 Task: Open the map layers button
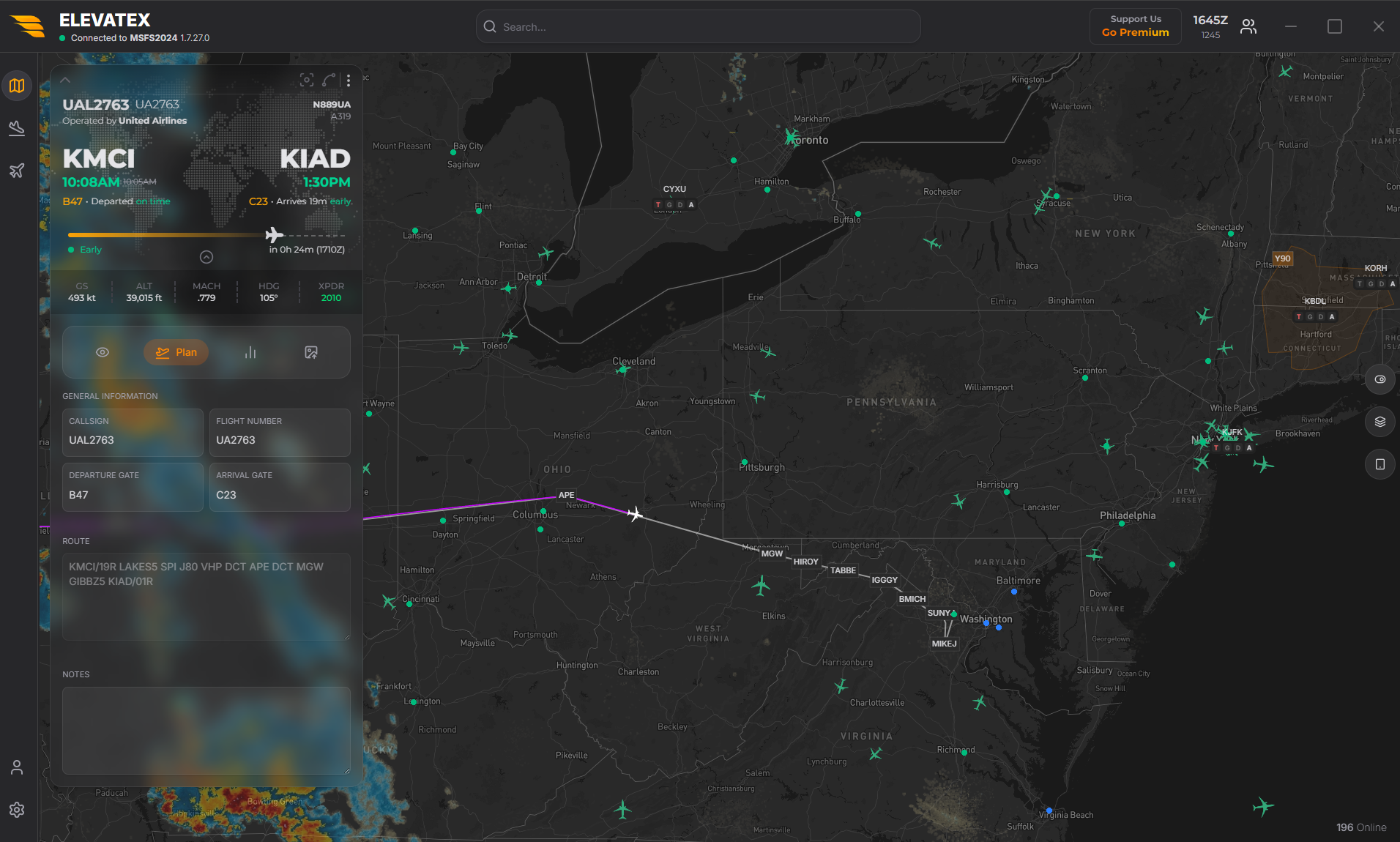coord(1380,422)
